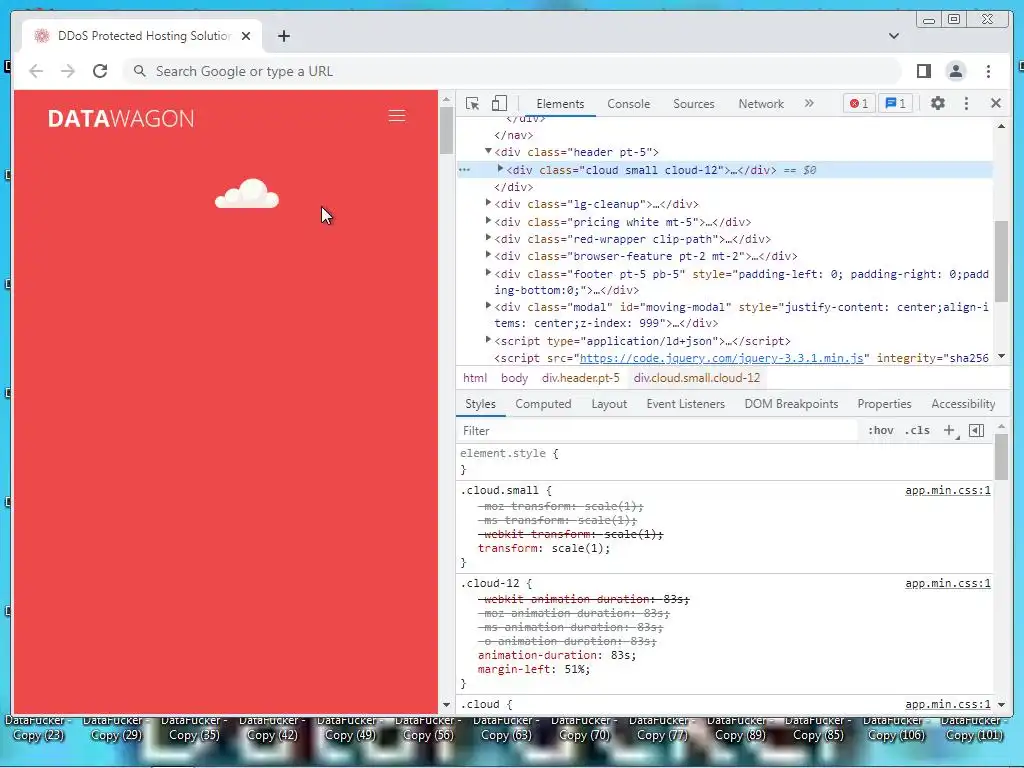This screenshot has width=1024, height=768.
Task: Close the DDoS Protected Hosting tab
Action: tap(246, 36)
